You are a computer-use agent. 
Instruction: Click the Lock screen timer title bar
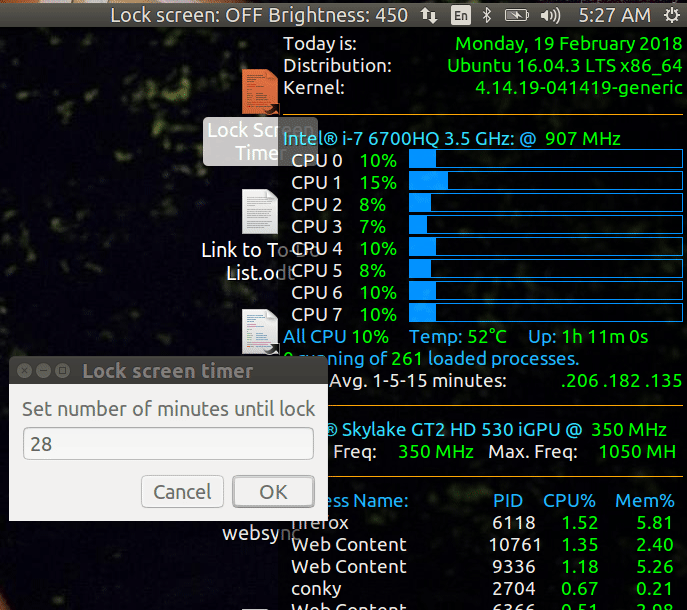click(168, 371)
